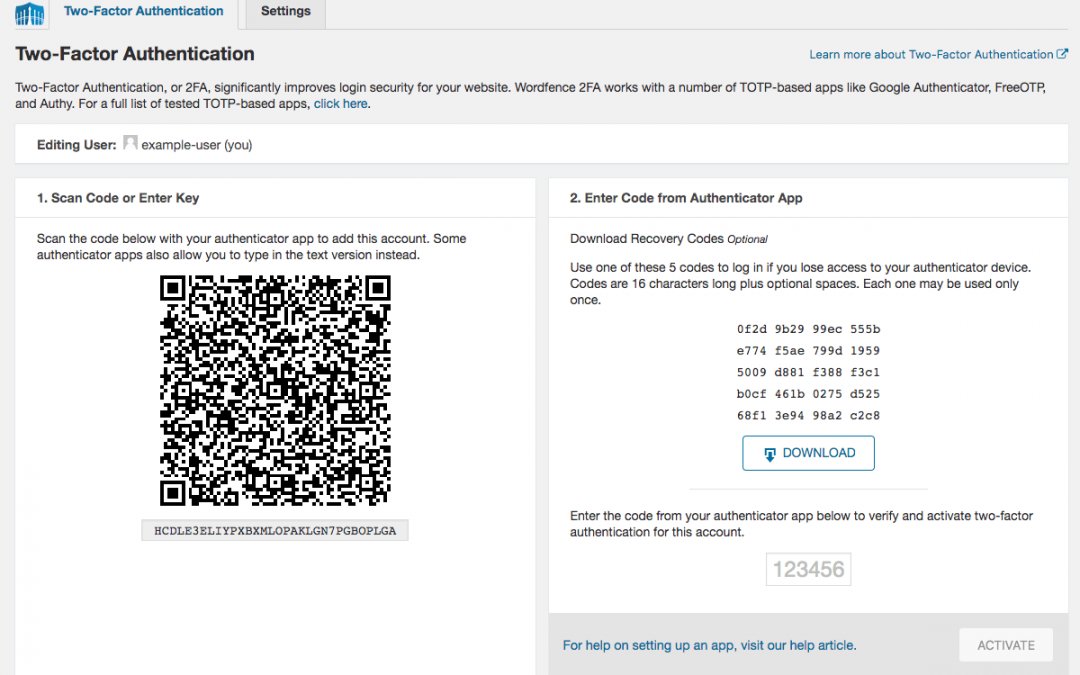Follow the 'click here' tested apps link

340,104
